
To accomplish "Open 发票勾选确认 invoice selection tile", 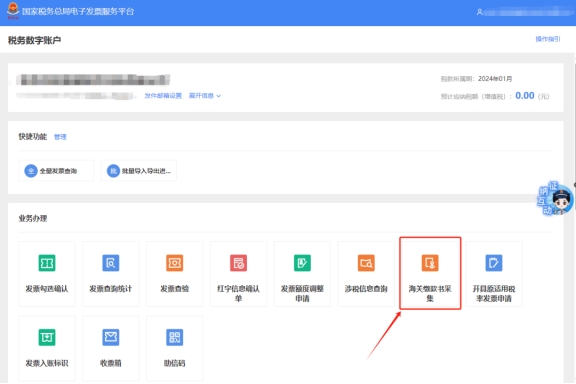I will coord(47,274).
